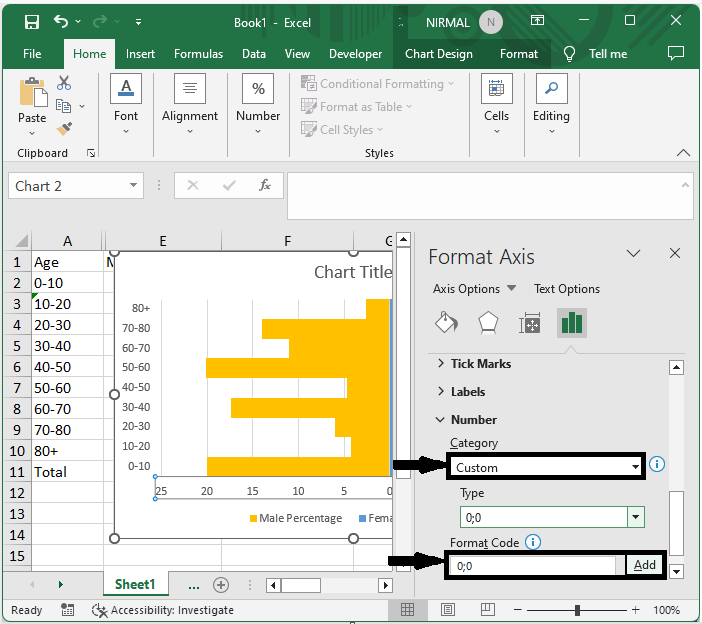Select cell containing 40-50
This screenshot has height=624, width=702.
point(67,367)
